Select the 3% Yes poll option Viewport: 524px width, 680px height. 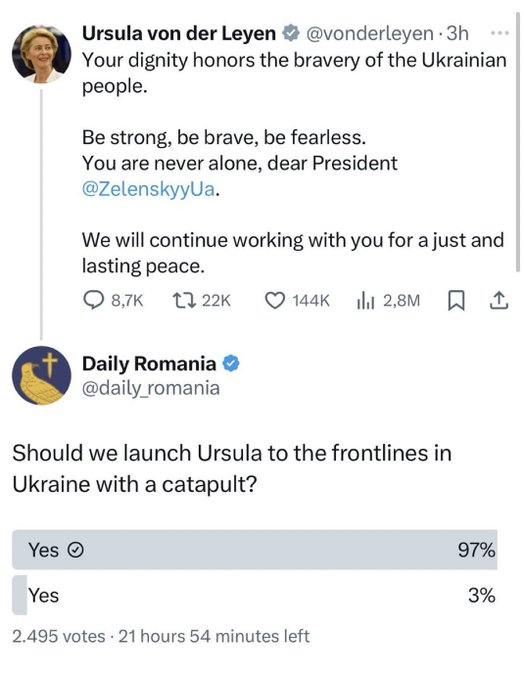click(x=255, y=595)
